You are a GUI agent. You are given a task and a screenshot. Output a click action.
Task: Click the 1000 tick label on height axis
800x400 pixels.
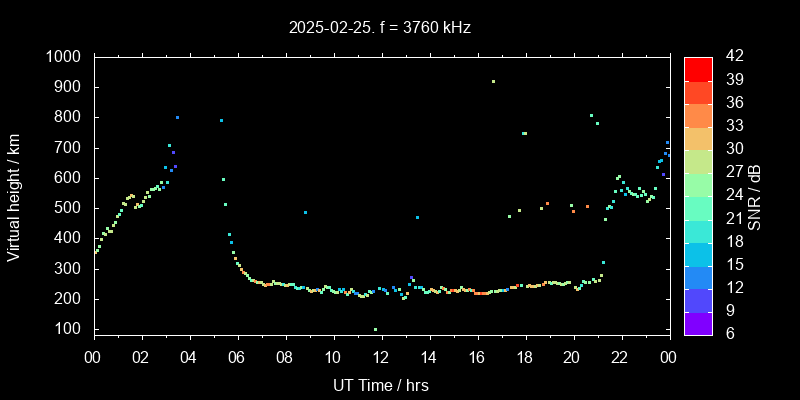point(64,57)
